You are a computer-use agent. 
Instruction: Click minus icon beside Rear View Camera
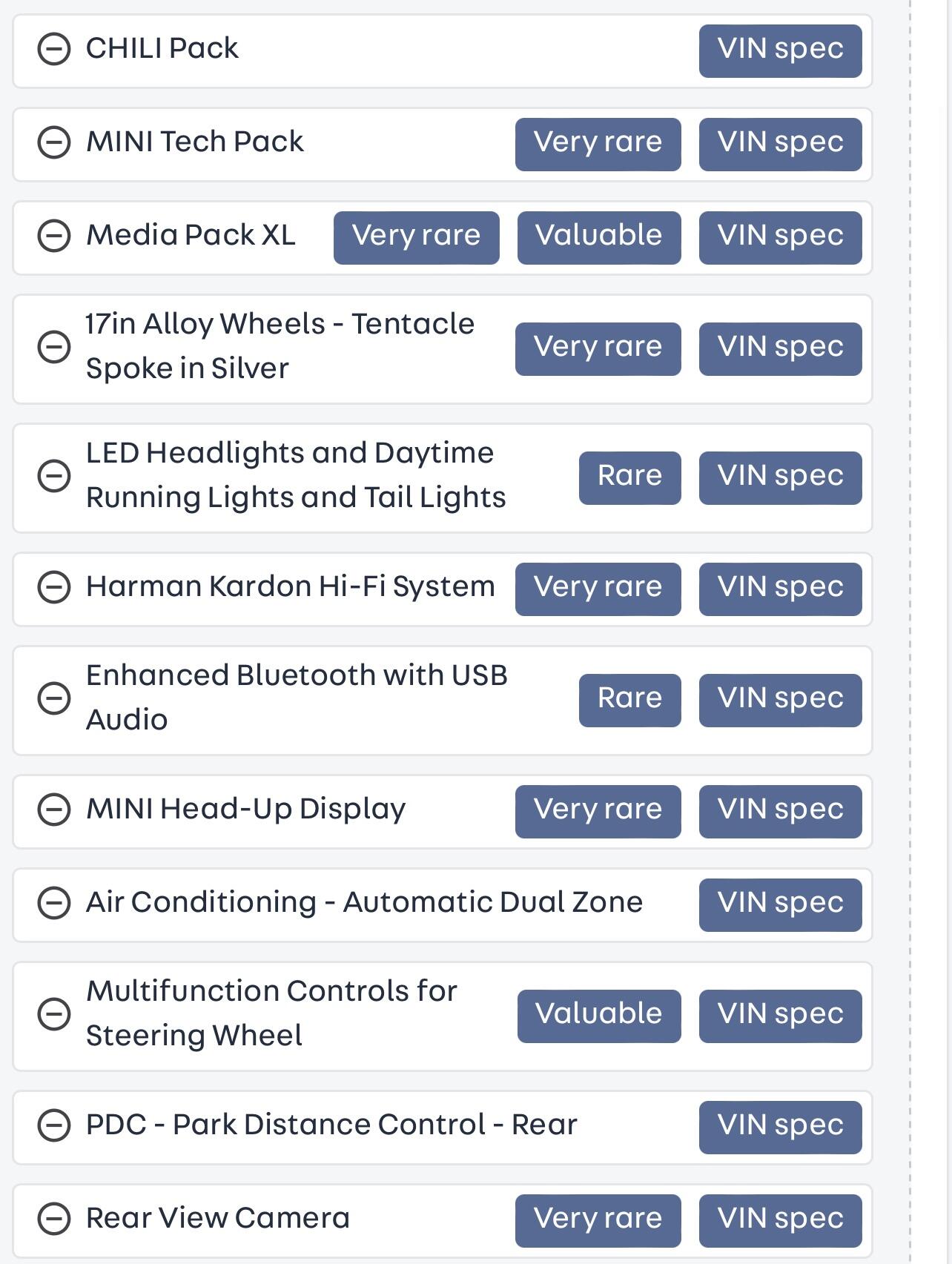[54, 1220]
